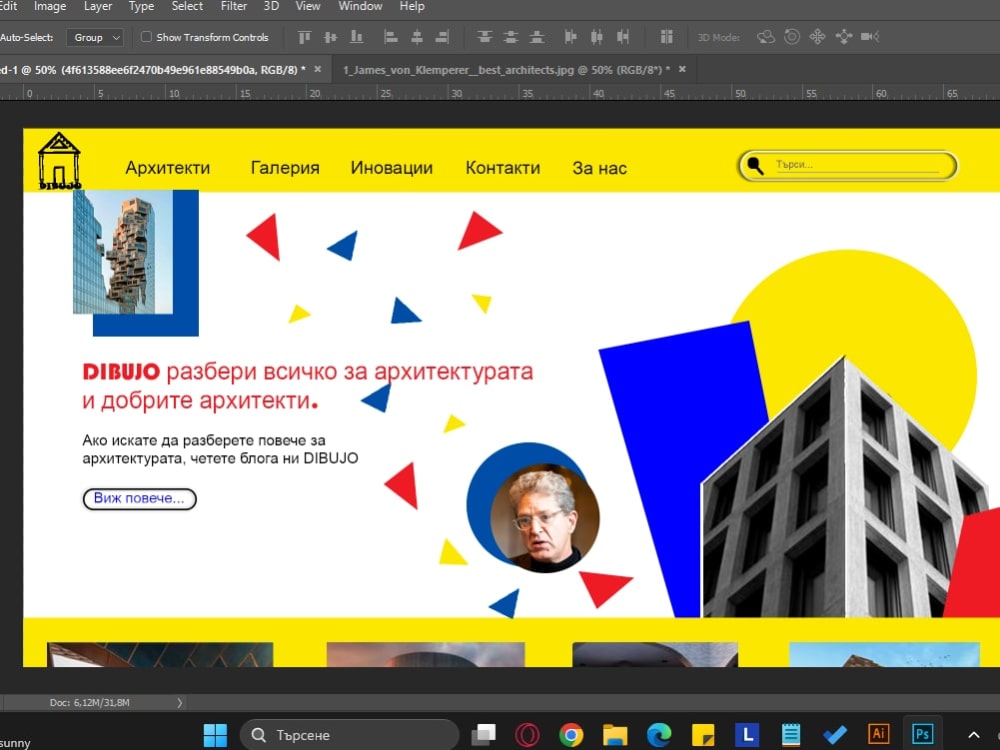
Task: Click Distribute vertical centers icon
Action: click(x=511, y=37)
